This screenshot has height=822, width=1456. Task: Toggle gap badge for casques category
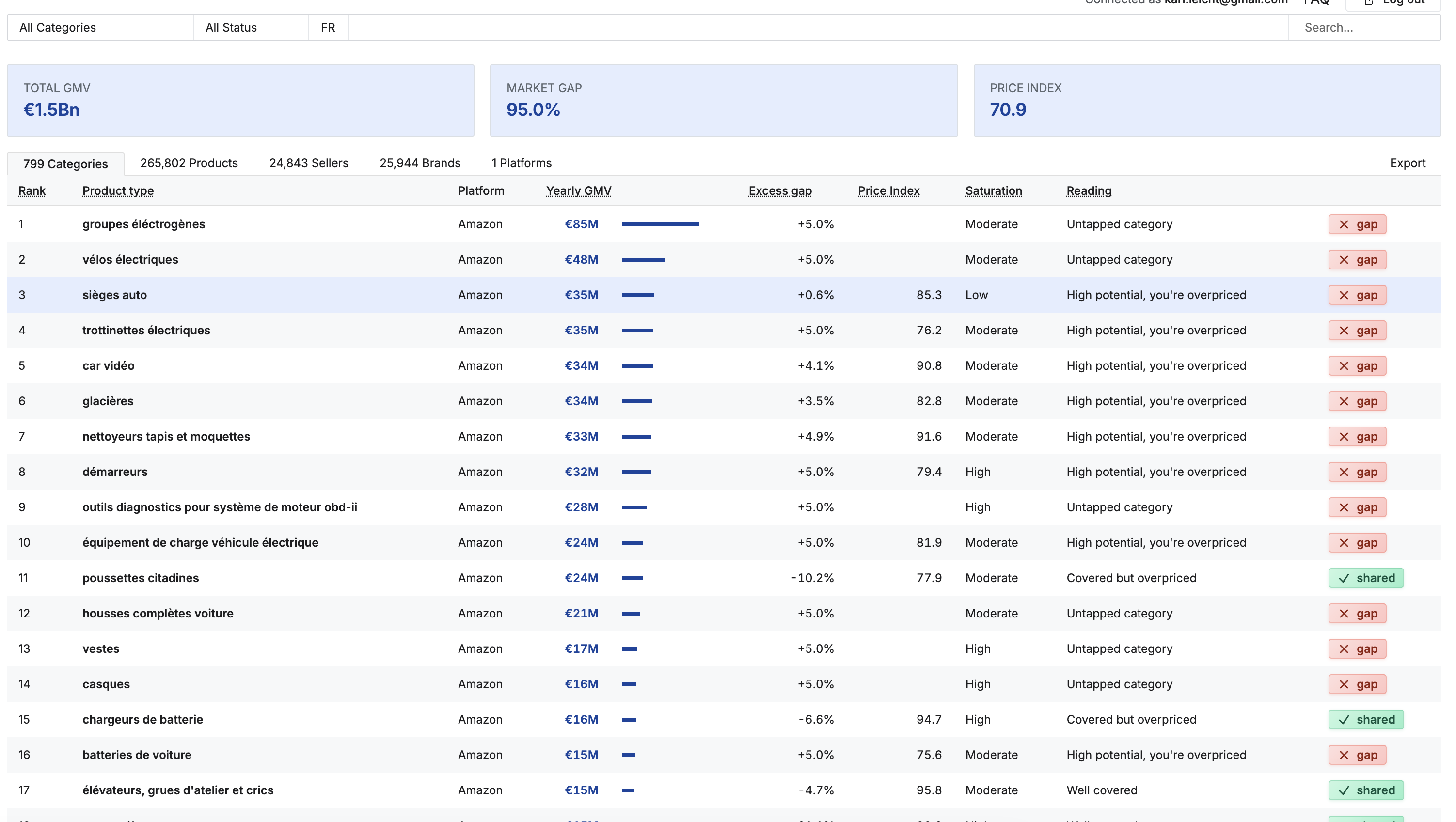1357,683
